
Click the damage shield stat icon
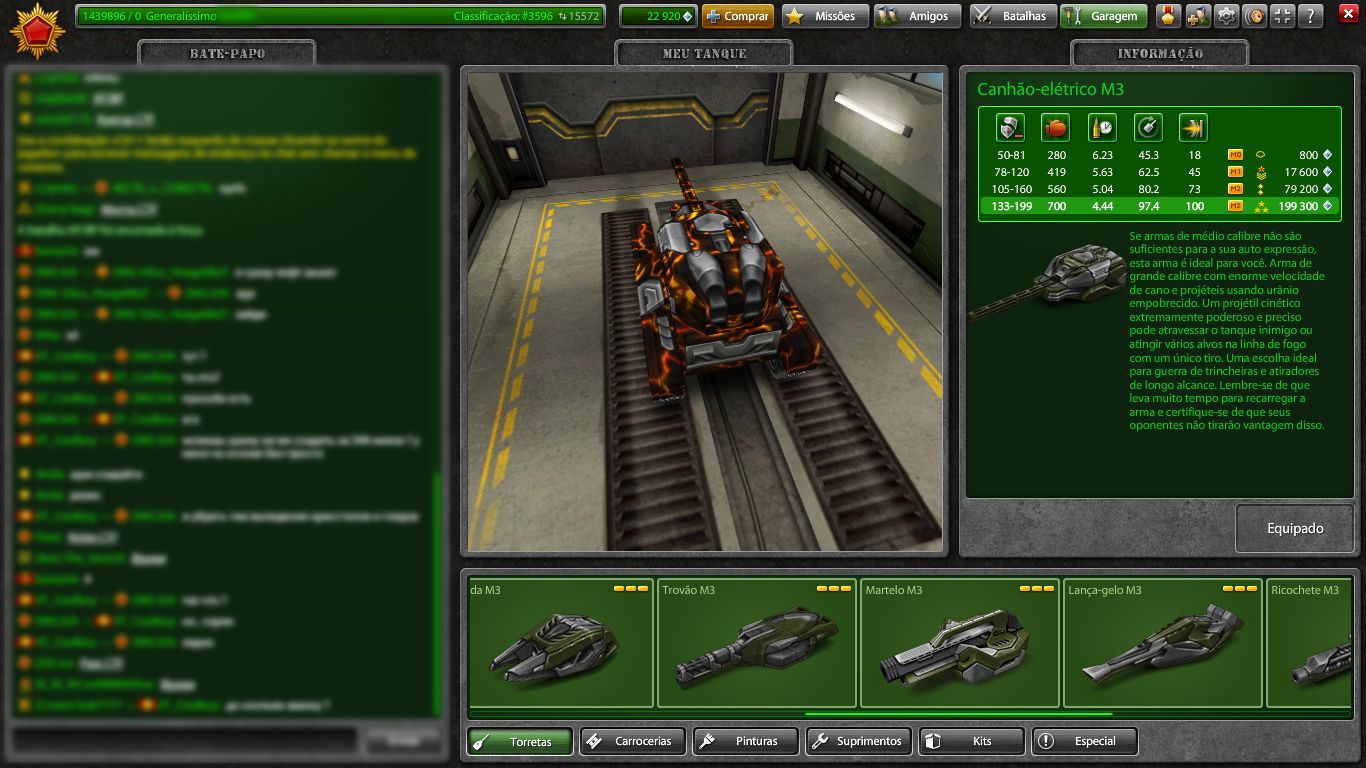tap(1010, 128)
